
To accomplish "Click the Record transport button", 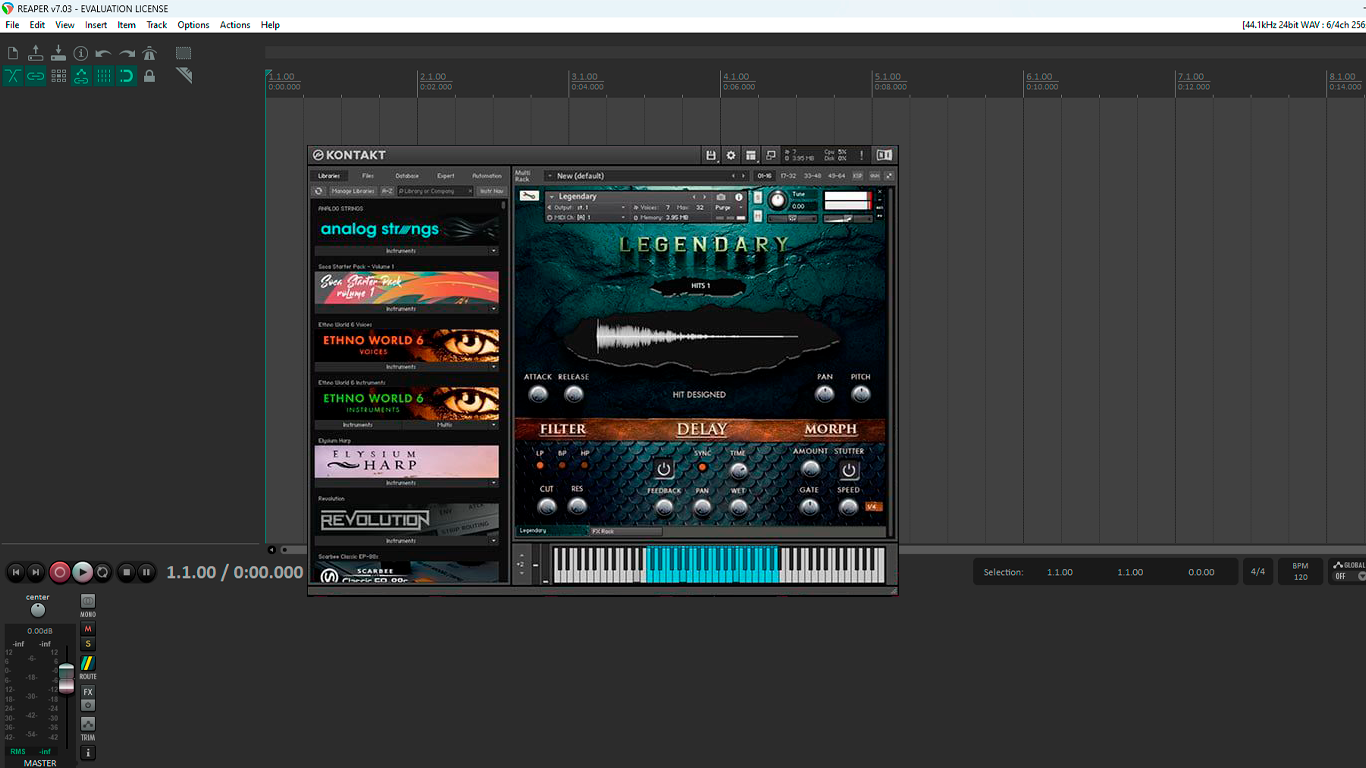I will coord(60,572).
